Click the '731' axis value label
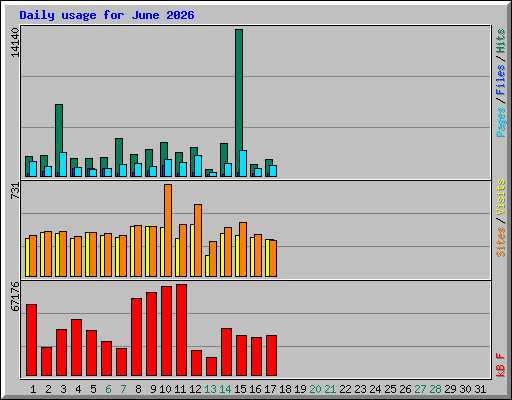This screenshot has height=400, width=512. point(15,191)
